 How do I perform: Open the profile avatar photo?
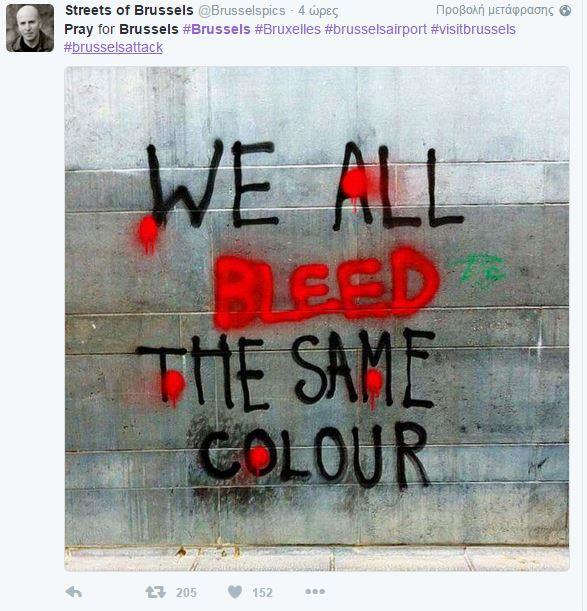(30, 28)
